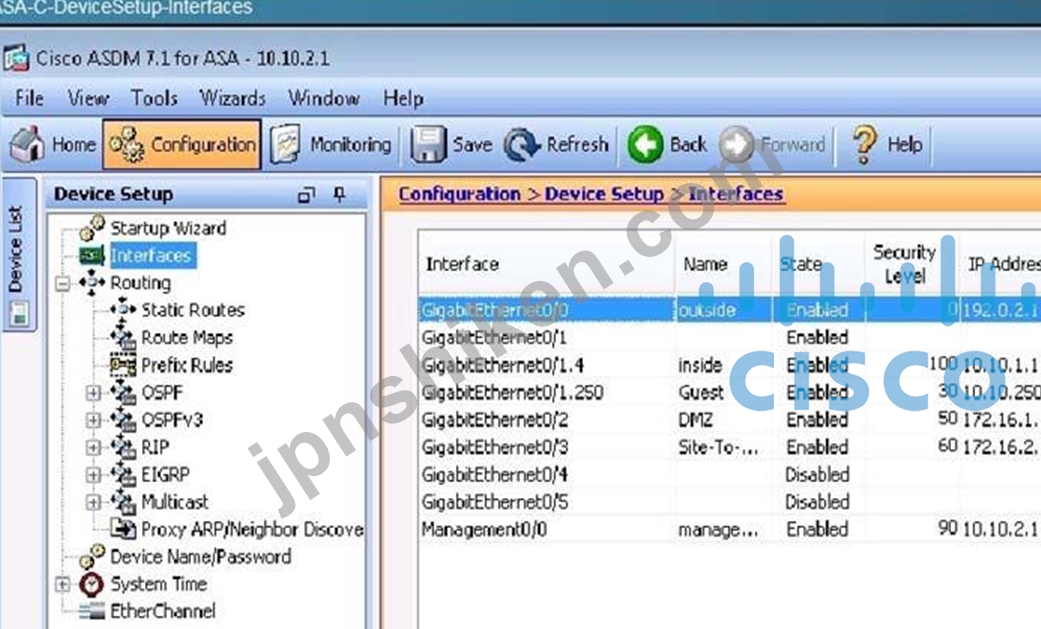Click the Proxy ARP/Neighbor Discovery icon
This screenshot has height=629, width=1041.
coord(123,529)
